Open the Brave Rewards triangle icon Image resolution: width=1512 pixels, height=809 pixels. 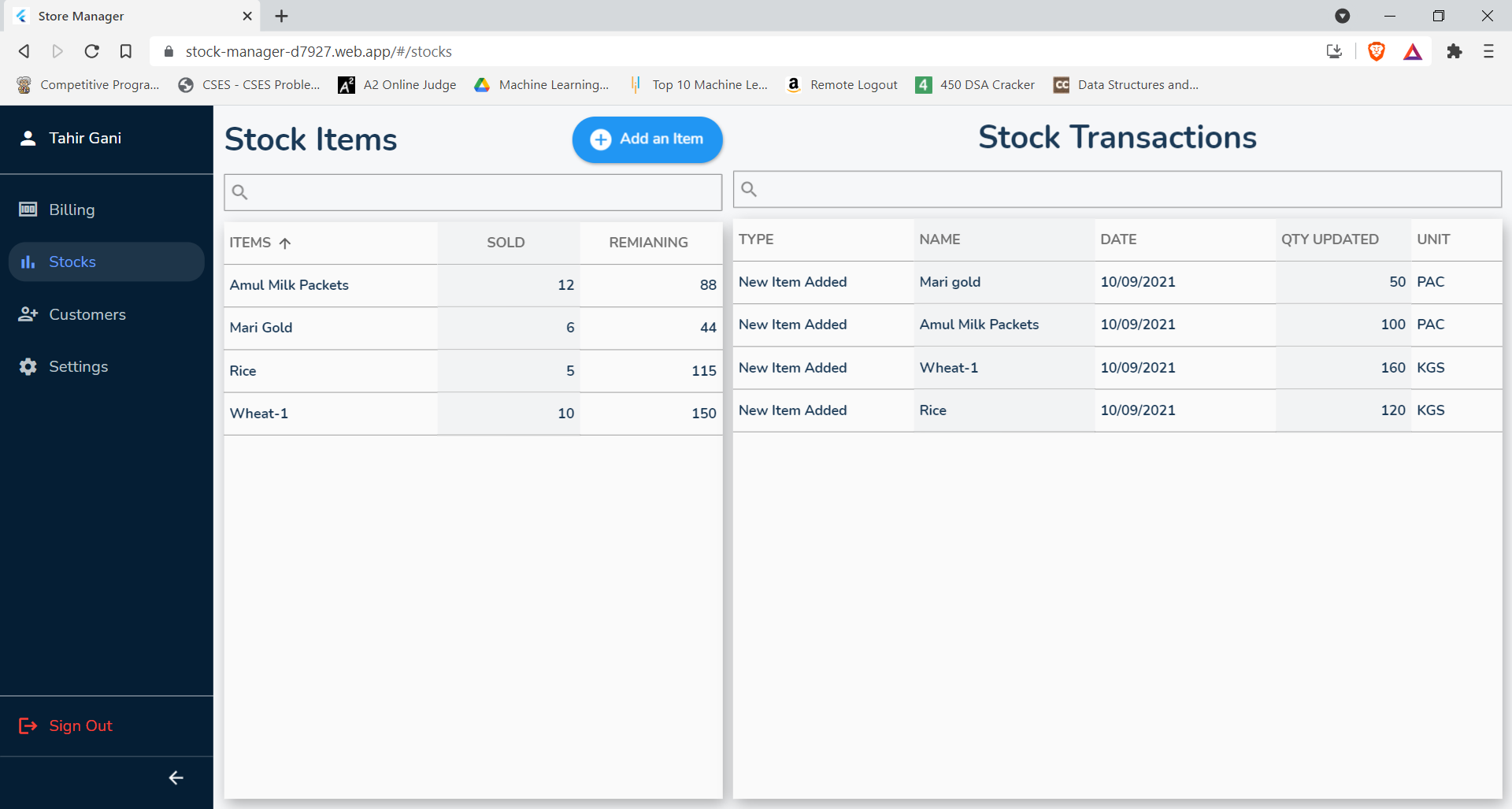[x=1413, y=52]
